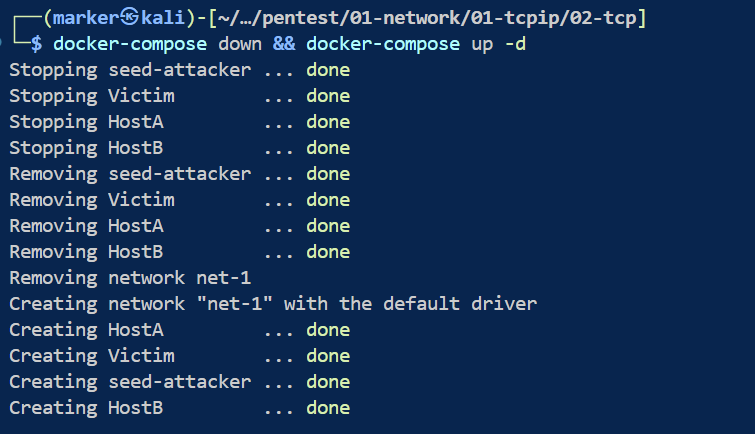
Task: Click 'done' on the Removing Victim line
Action: click(328, 200)
